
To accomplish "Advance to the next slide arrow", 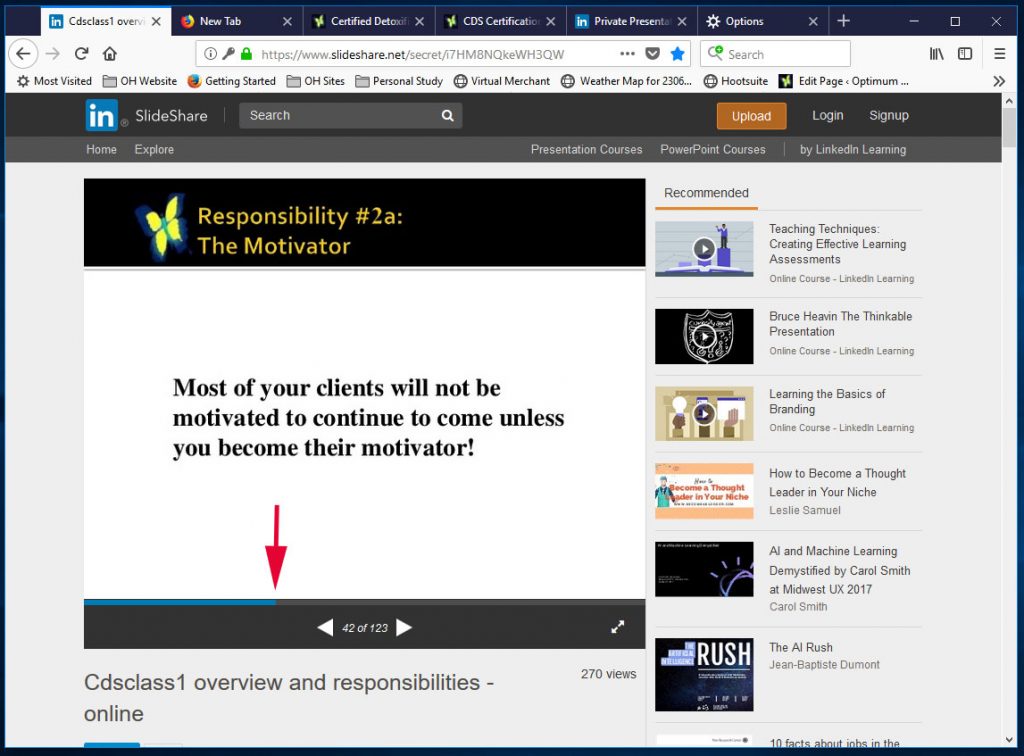I will tap(404, 627).
